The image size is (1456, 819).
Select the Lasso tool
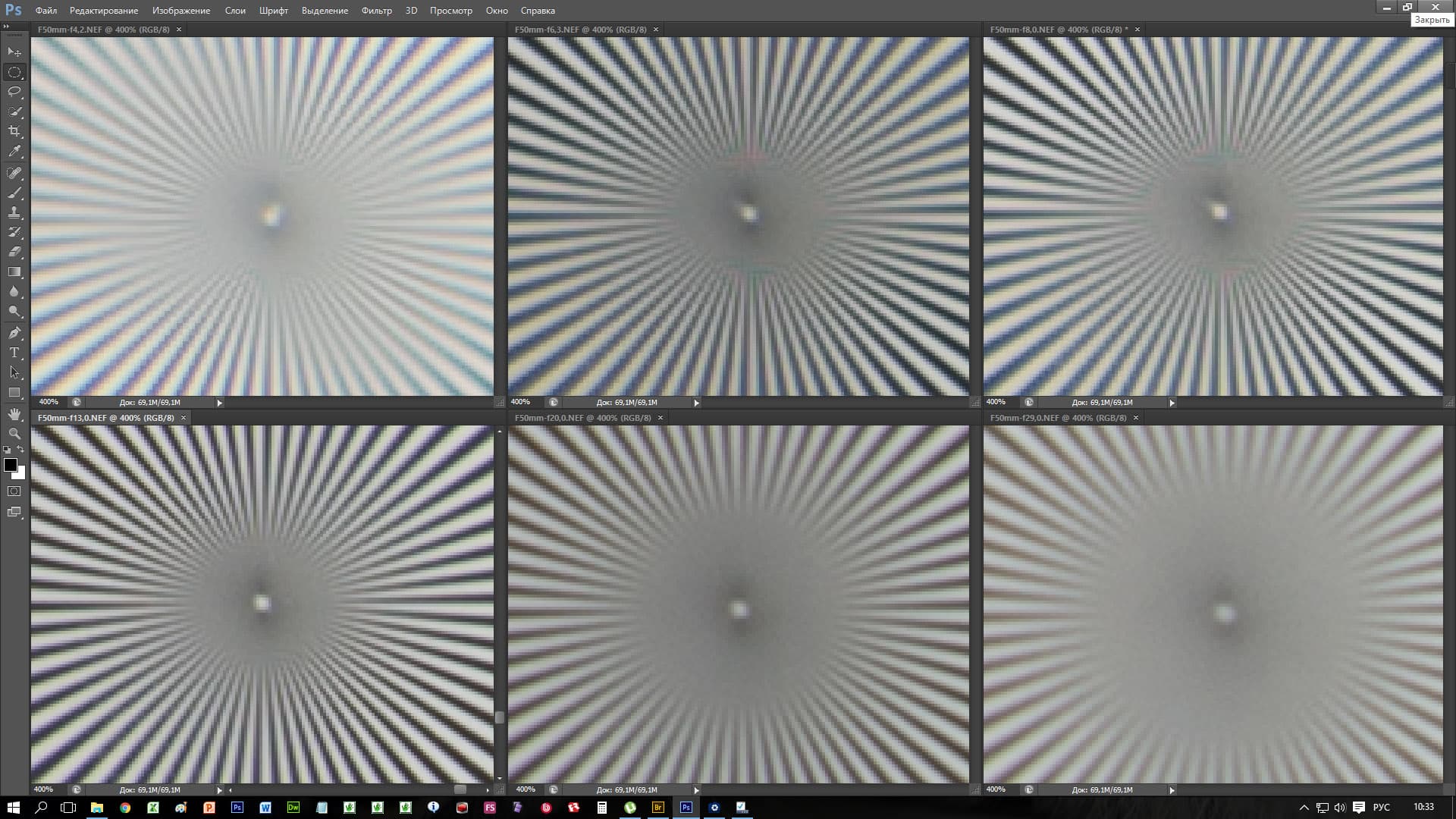tap(14, 92)
